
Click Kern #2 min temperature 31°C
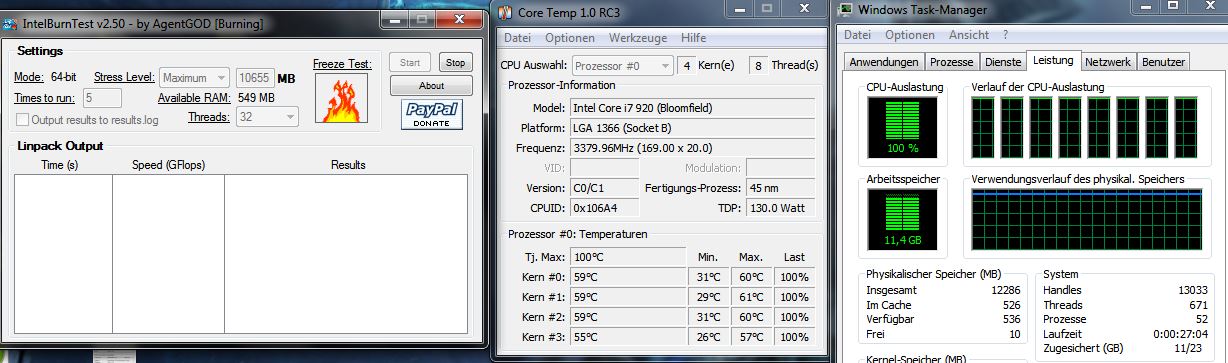[709, 317]
